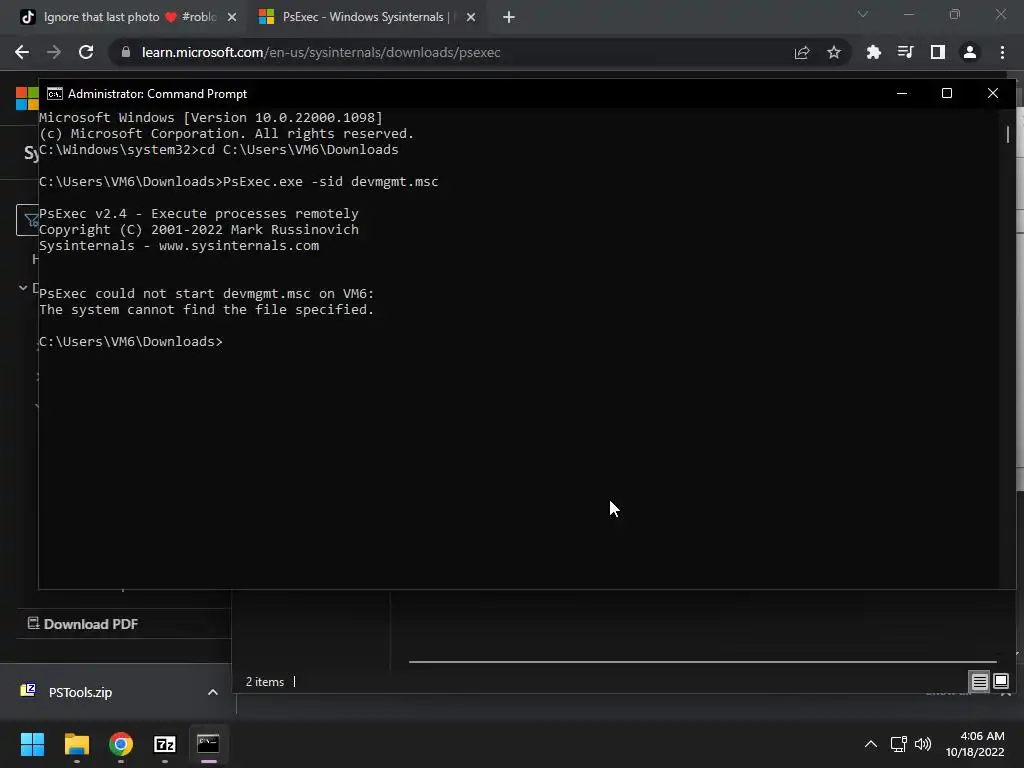Viewport: 1024px width, 768px height.
Task: Maximize the Command Prompt window
Action: coord(947,93)
